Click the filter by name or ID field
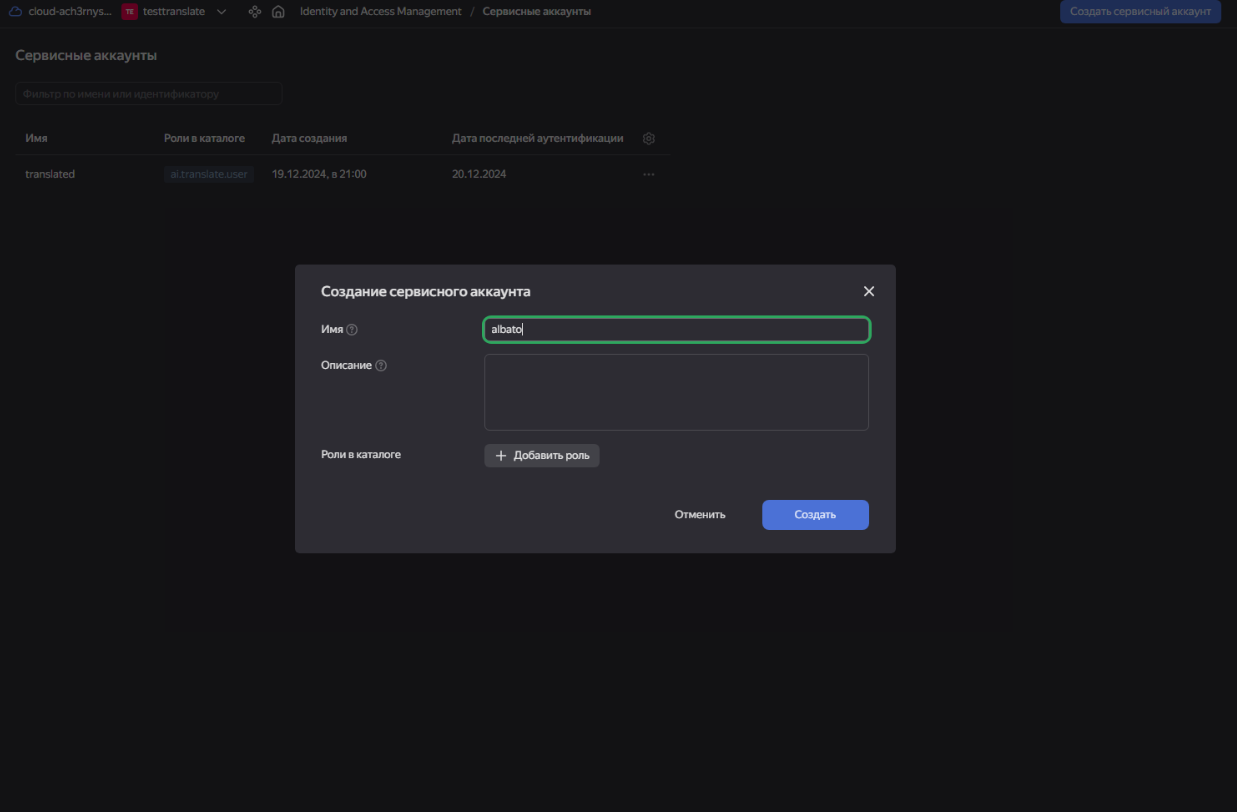 click(148, 94)
